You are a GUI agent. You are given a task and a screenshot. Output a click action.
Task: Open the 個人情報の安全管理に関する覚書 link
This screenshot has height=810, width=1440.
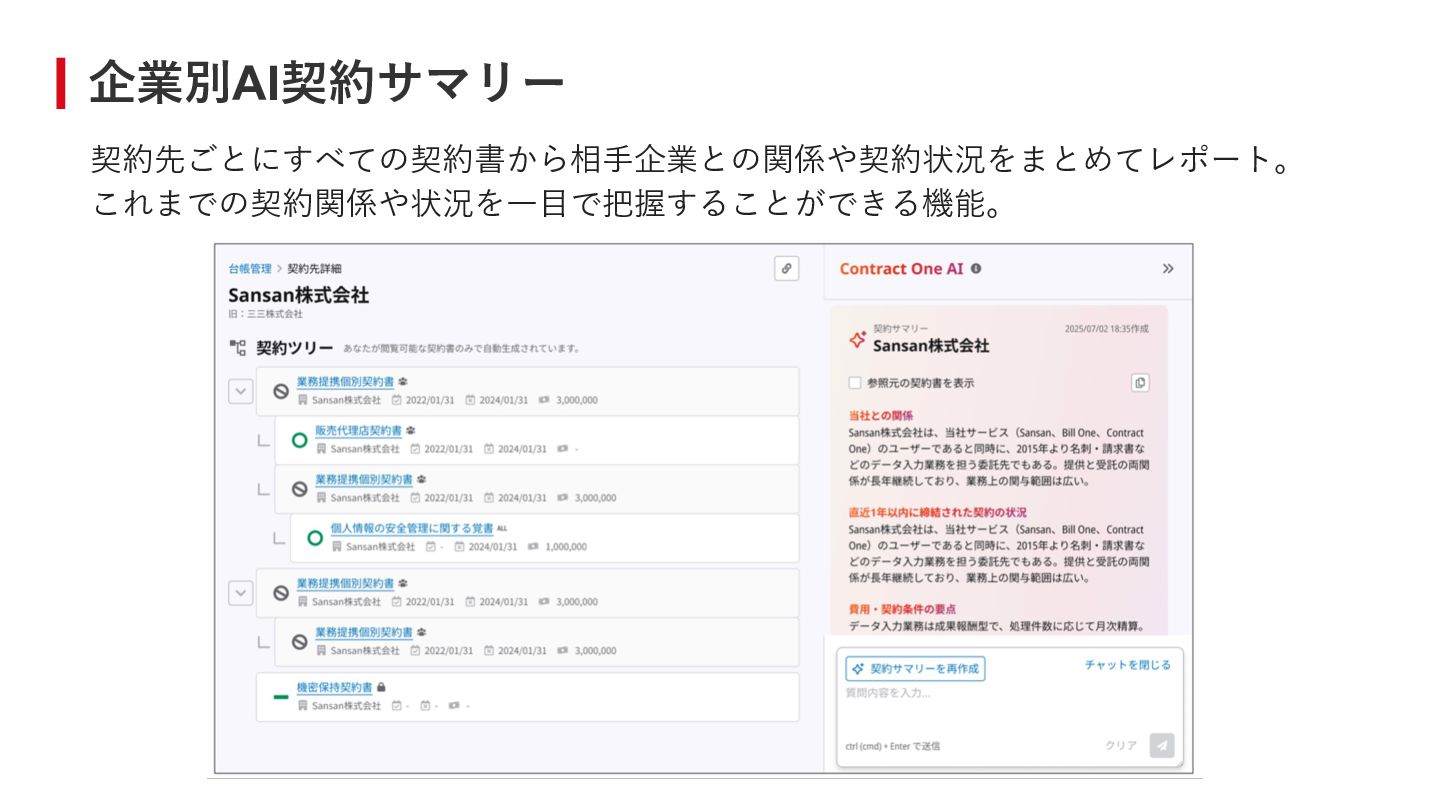point(412,528)
